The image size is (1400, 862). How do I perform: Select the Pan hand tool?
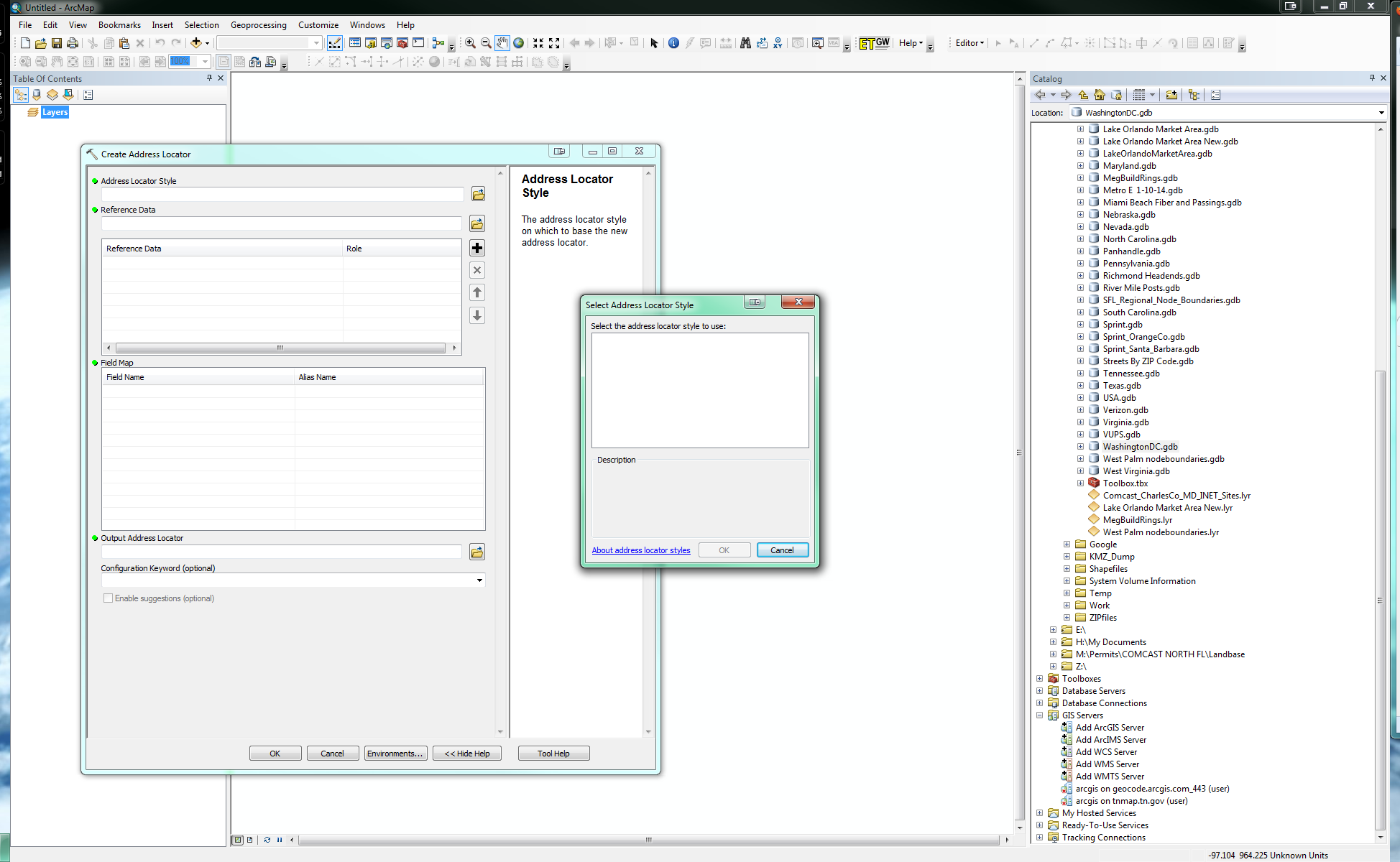tap(502, 43)
